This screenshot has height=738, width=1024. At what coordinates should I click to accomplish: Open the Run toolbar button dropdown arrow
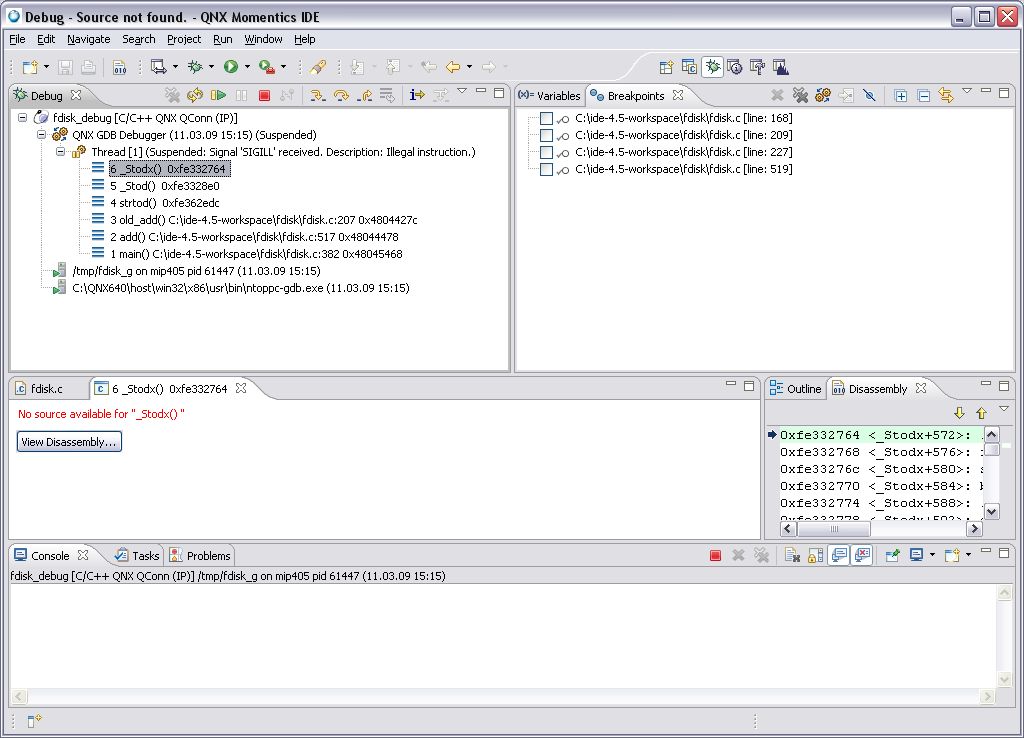[247, 68]
